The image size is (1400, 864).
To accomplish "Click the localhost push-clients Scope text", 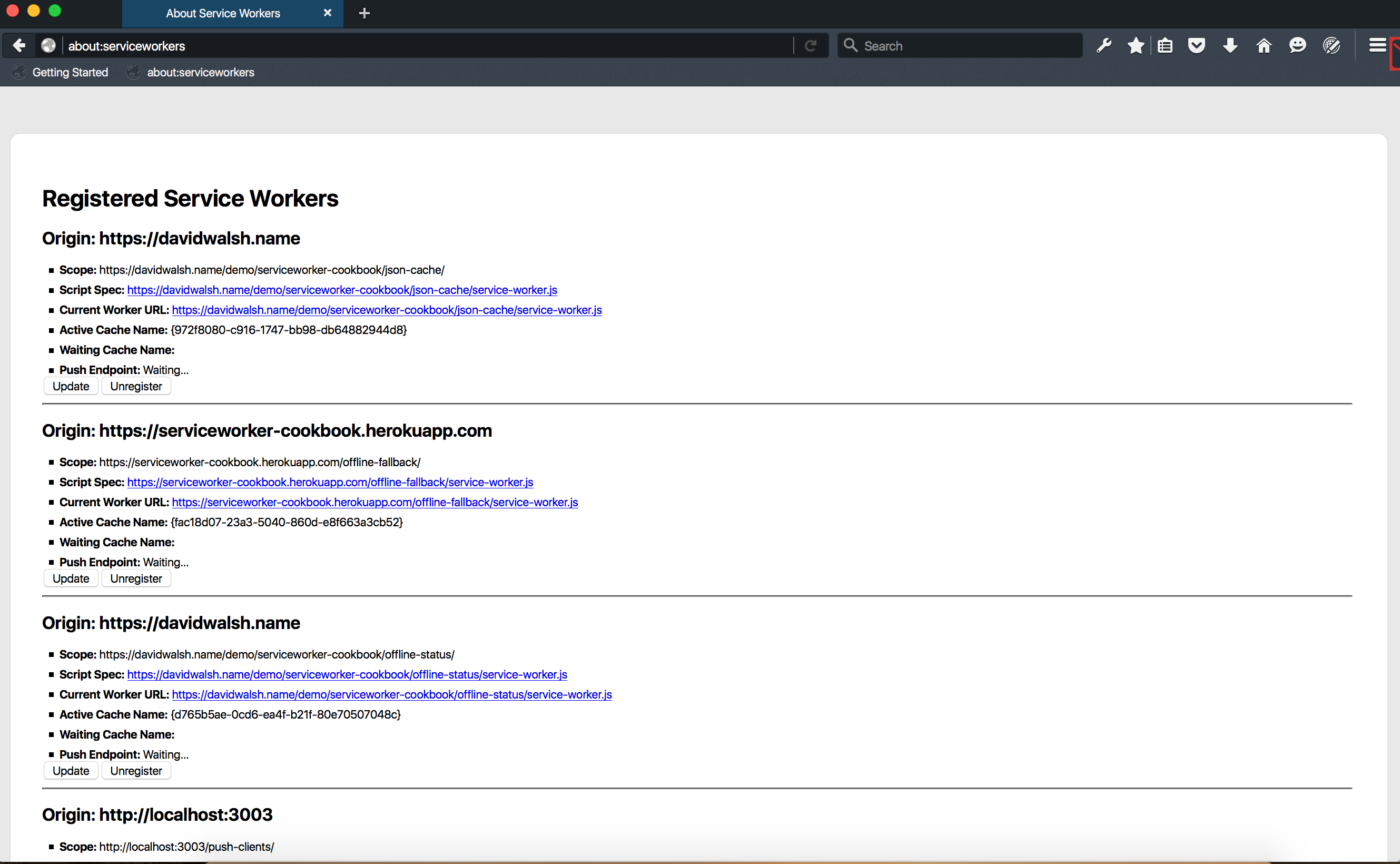I will click(x=187, y=846).
